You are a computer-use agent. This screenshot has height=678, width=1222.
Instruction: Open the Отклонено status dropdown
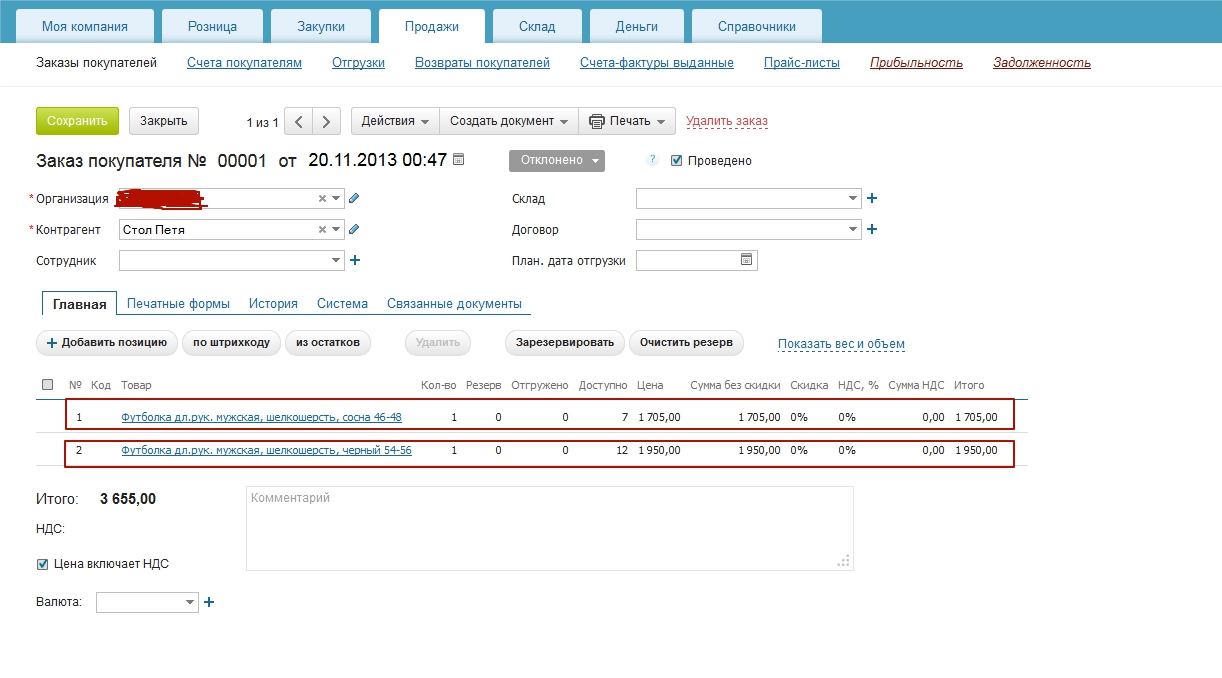coord(557,160)
